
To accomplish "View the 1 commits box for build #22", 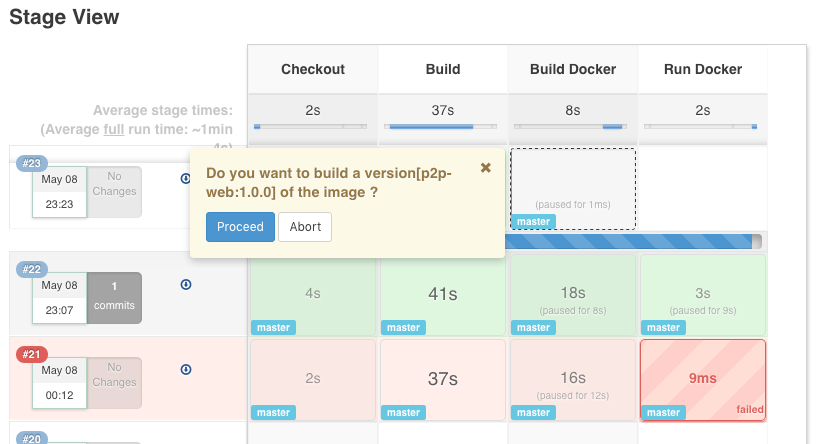I will coord(115,297).
